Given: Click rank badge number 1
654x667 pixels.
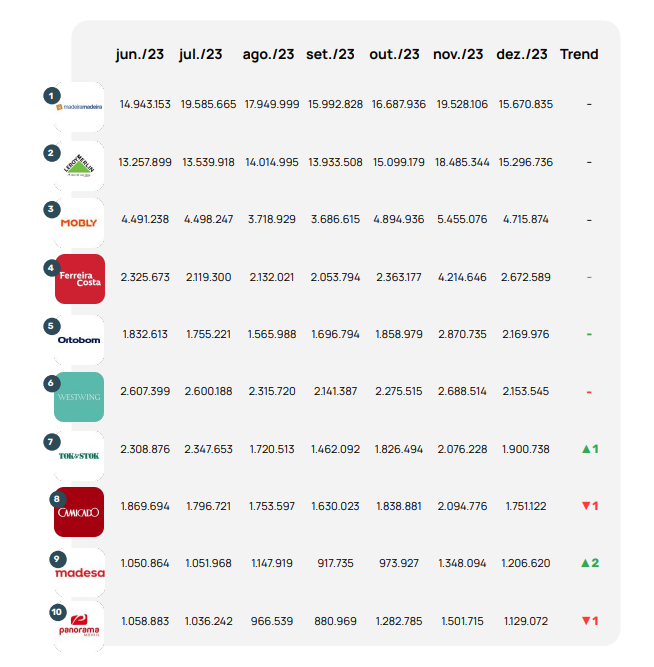Looking at the screenshot, I should (x=49, y=95).
